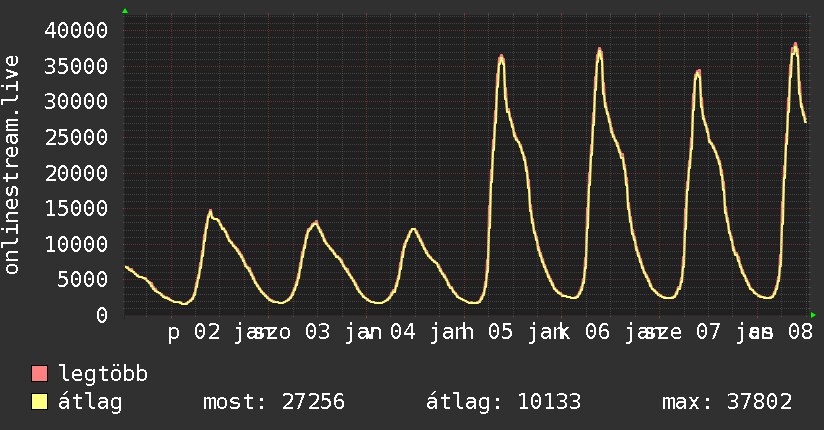Click the yellow átlag legend swatch
Image resolution: width=824 pixels, height=430 pixels.
pyautogui.click(x=39, y=402)
